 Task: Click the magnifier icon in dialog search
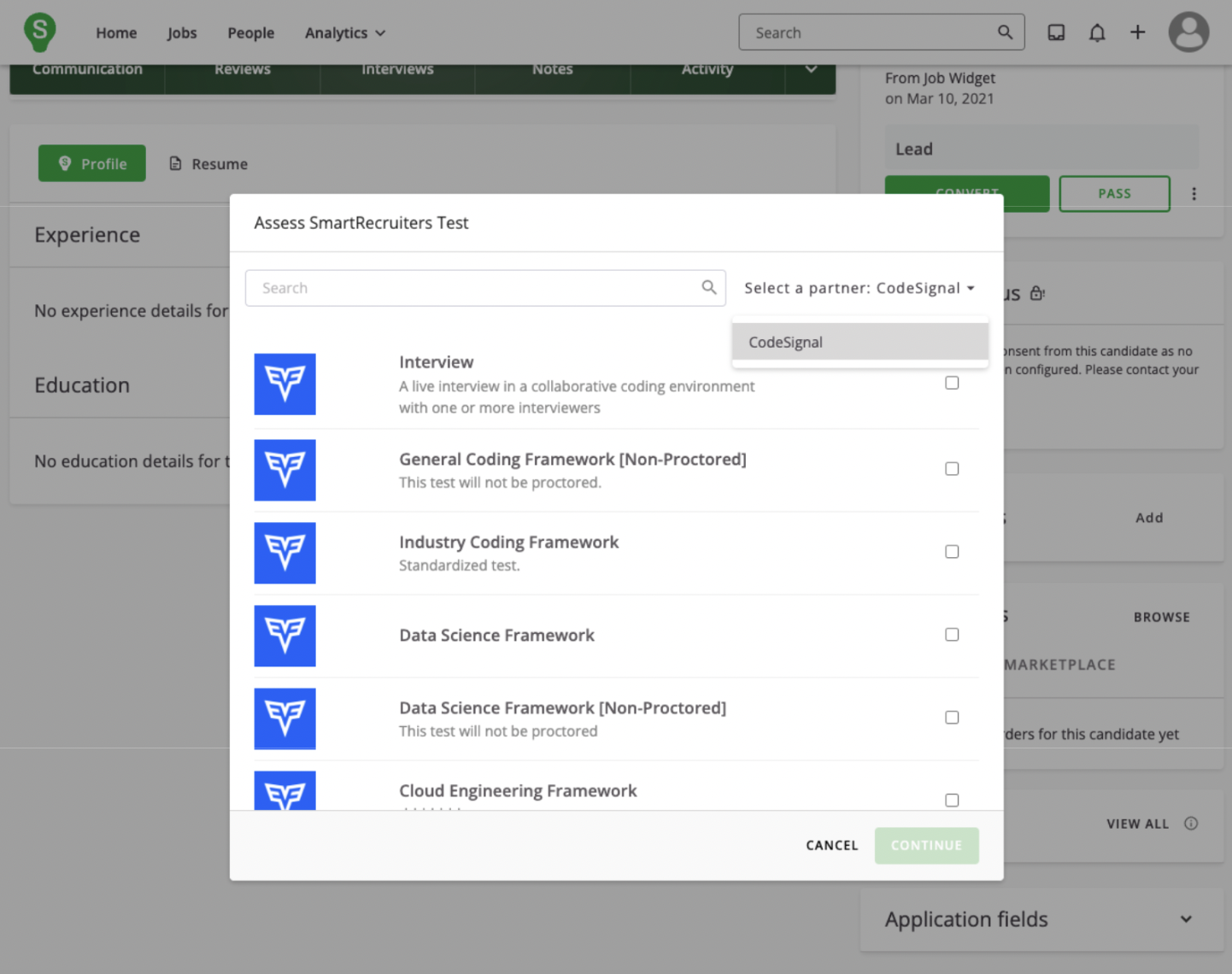(709, 287)
